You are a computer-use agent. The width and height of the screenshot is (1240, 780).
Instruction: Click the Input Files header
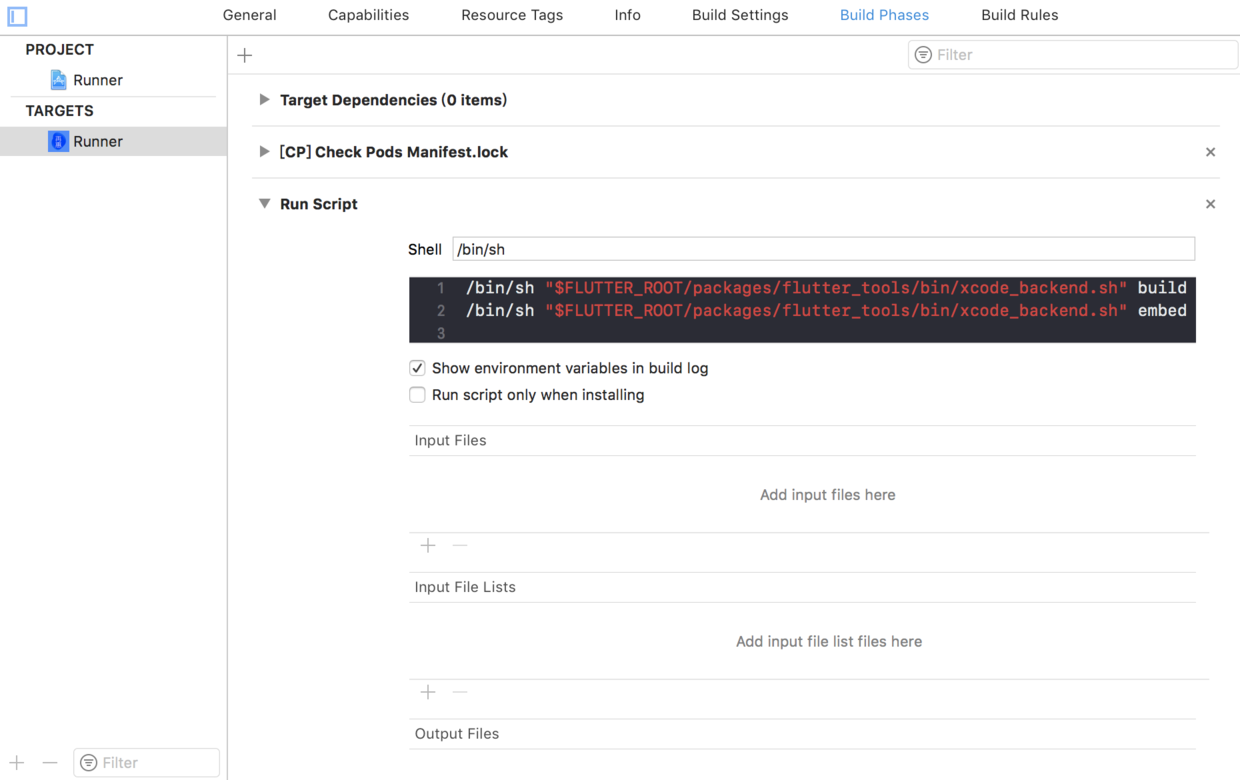(x=450, y=440)
